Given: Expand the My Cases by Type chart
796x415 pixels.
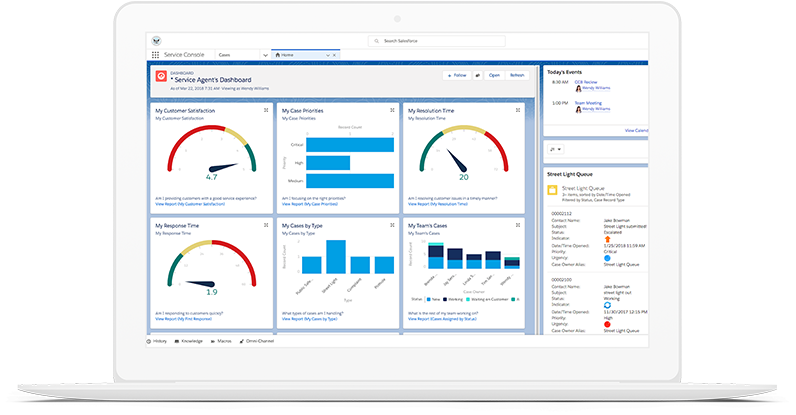Looking at the screenshot, I should tap(391, 226).
